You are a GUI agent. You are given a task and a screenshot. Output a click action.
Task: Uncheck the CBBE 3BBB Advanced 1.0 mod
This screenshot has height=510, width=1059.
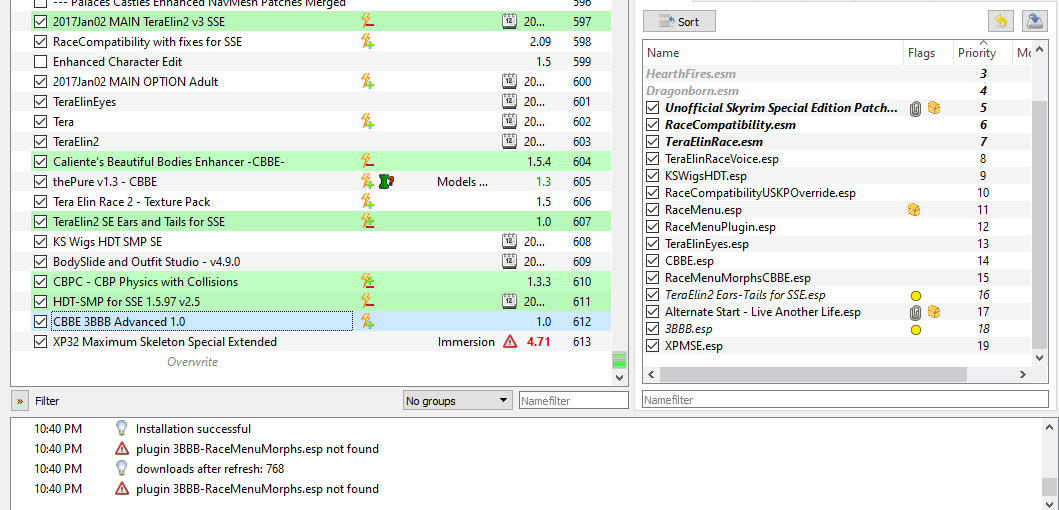point(40,322)
